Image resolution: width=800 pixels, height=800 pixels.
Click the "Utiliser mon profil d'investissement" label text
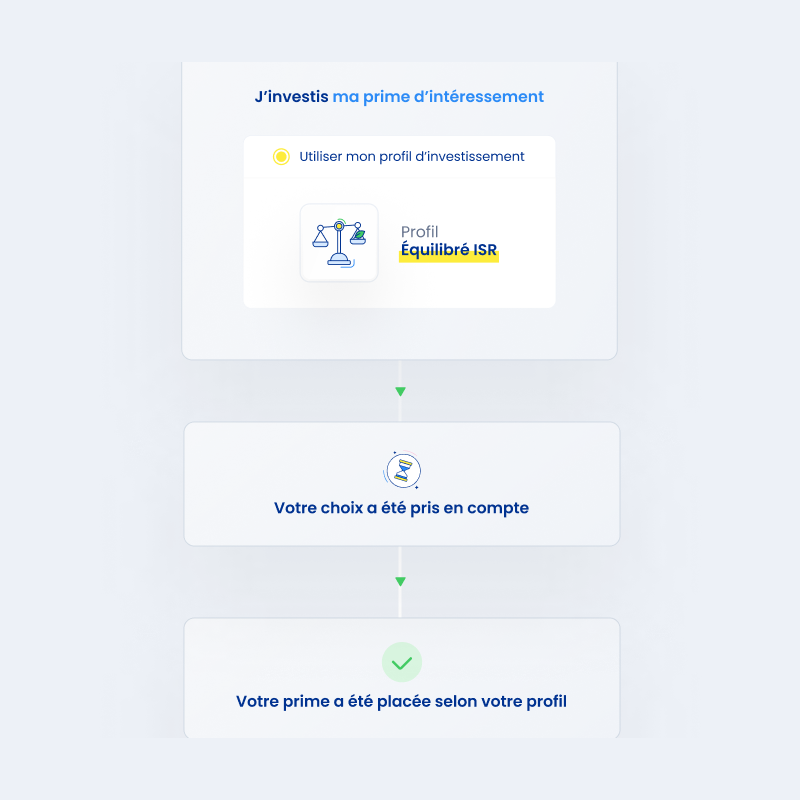coord(411,157)
